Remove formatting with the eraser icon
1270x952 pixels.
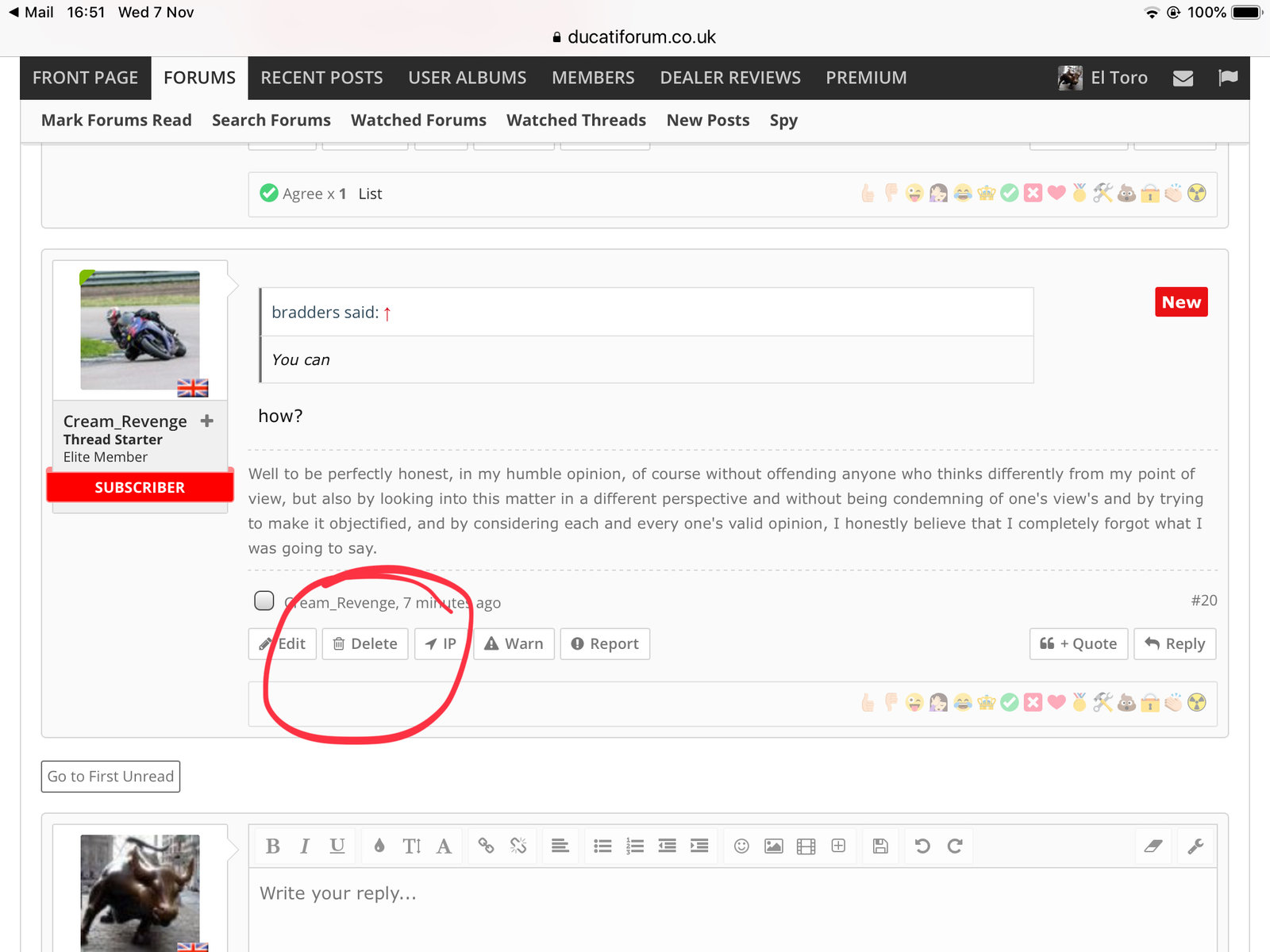click(x=1153, y=846)
